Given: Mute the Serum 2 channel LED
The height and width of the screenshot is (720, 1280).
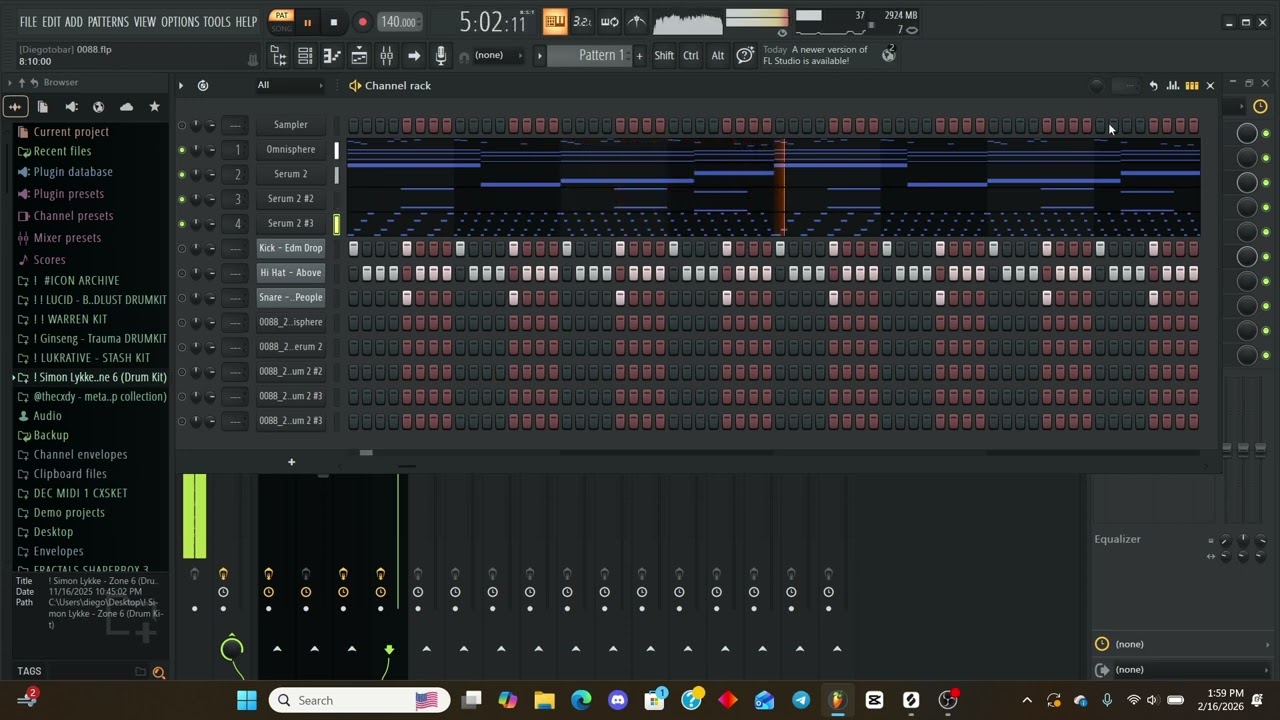Looking at the screenshot, I should pos(181,174).
